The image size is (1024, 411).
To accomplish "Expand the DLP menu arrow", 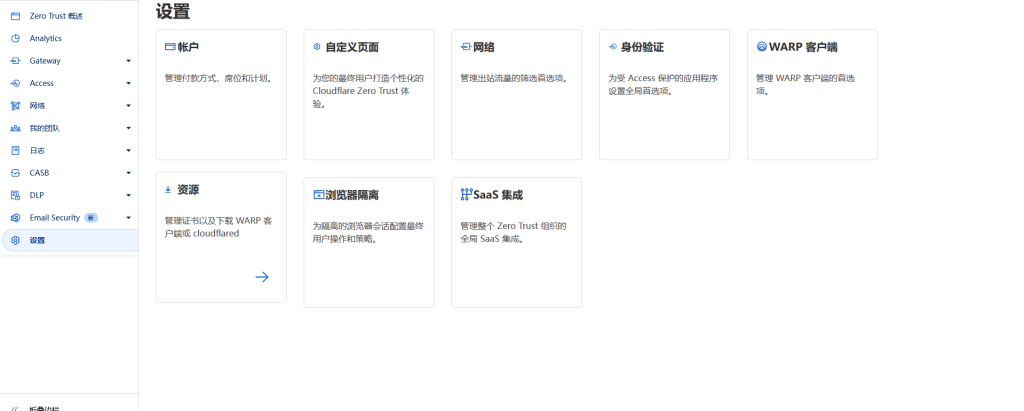I will pyautogui.click(x=129, y=195).
